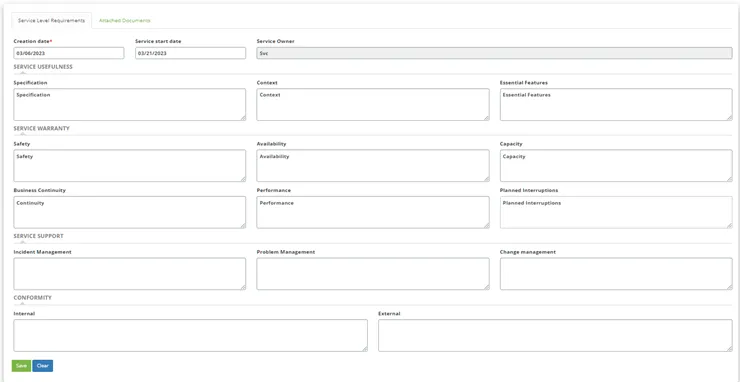This screenshot has height=382, width=740.
Task: Click the resize grip of Incident Management box
Action: pyautogui.click(x=243, y=287)
